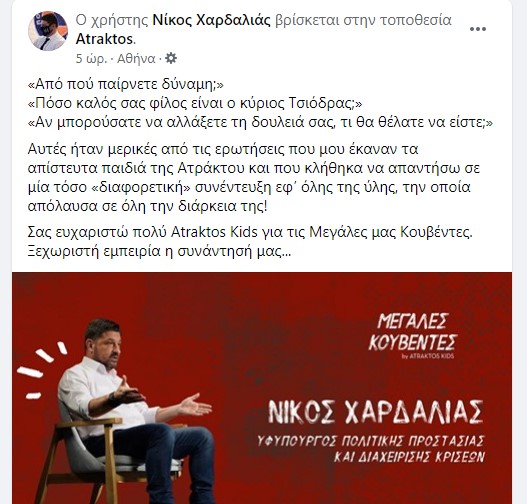Screen dimensions: 527x504
Task: Open the three-dots post options menu
Action: coord(478,29)
